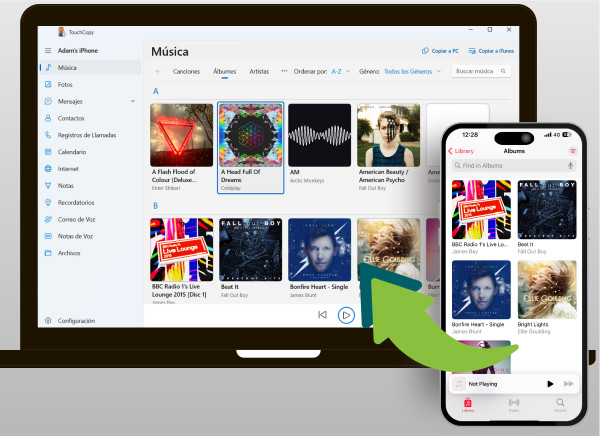Click the Fotos sidebar icon
This screenshot has height=436, width=600.
click(48, 84)
